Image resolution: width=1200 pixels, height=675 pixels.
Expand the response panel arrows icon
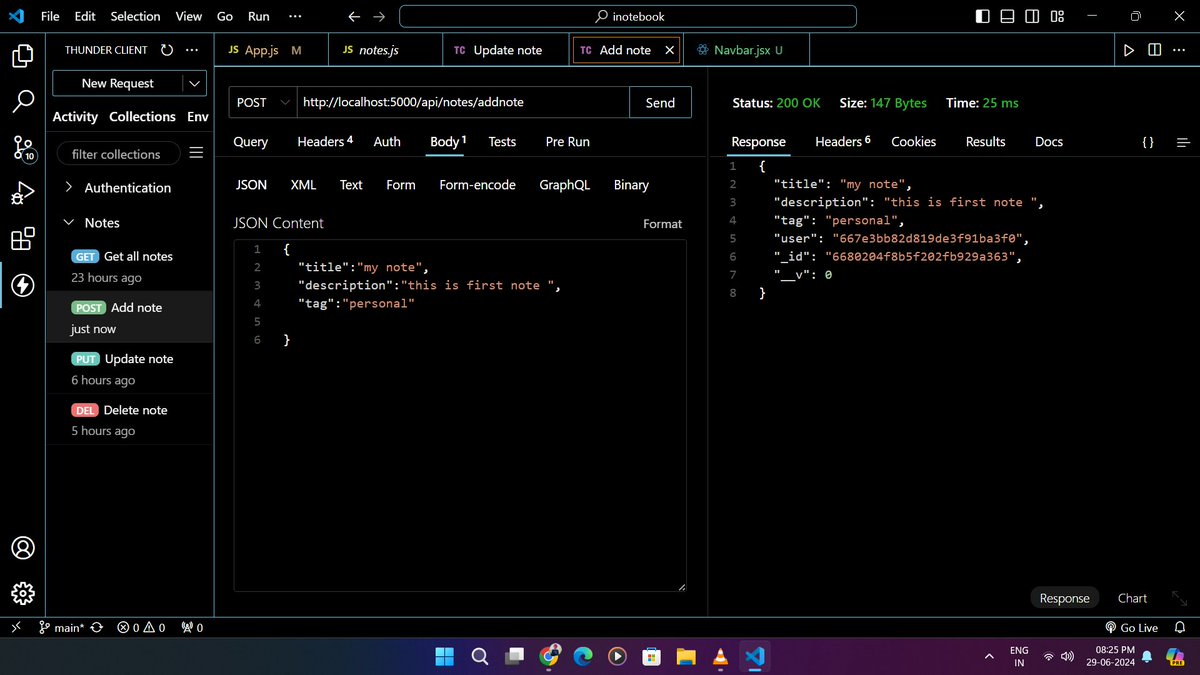tap(1179, 598)
